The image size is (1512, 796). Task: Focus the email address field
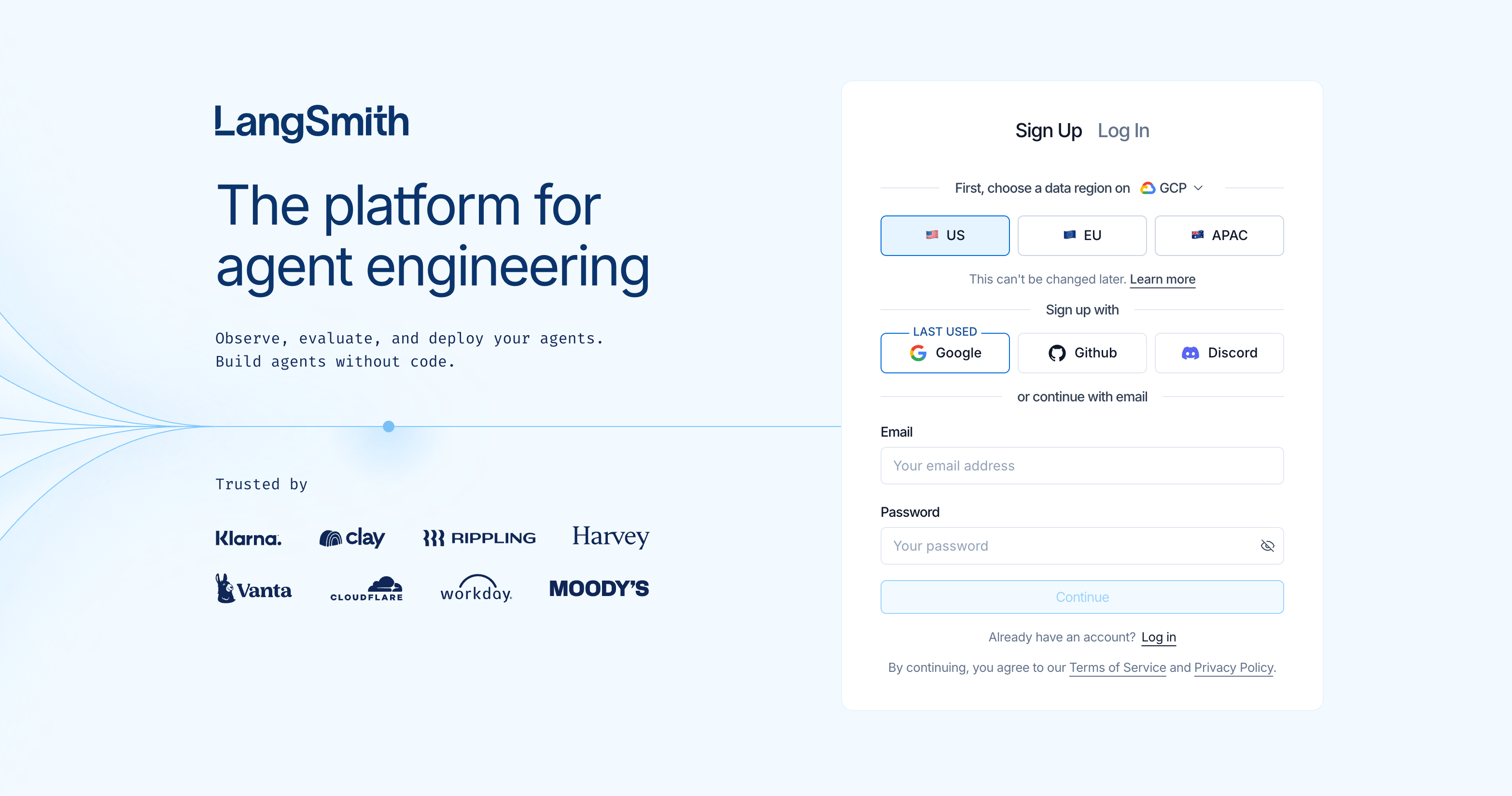(x=1082, y=466)
